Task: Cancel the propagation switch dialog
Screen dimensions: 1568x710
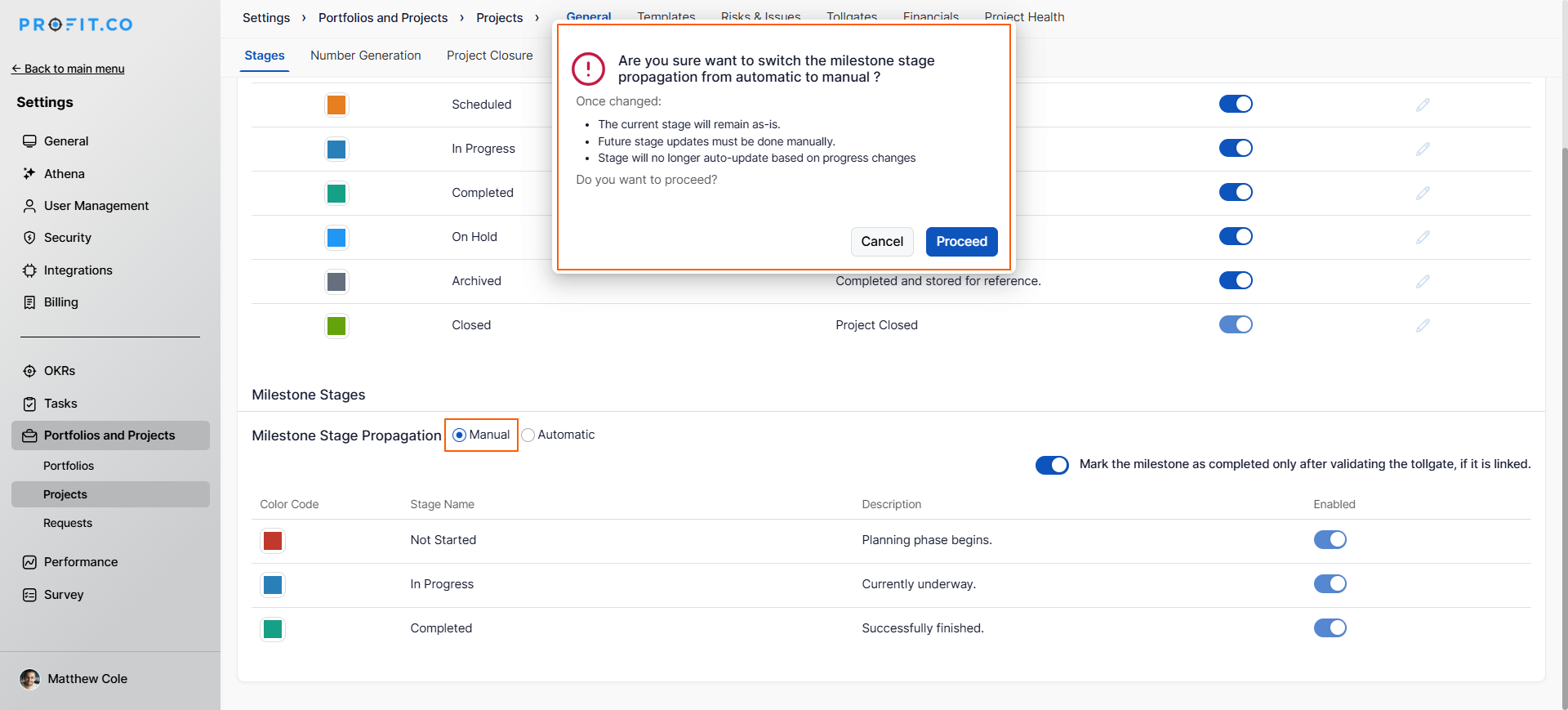Action: (x=882, y=242)
